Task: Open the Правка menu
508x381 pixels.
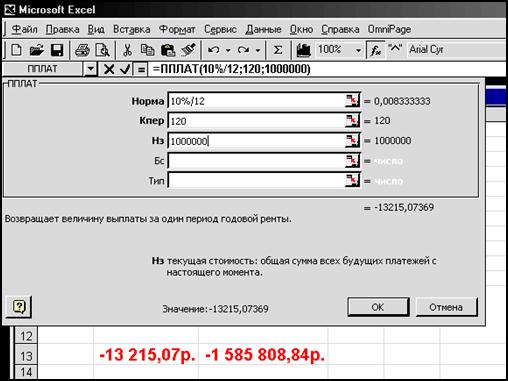Action: pos(62,30)
